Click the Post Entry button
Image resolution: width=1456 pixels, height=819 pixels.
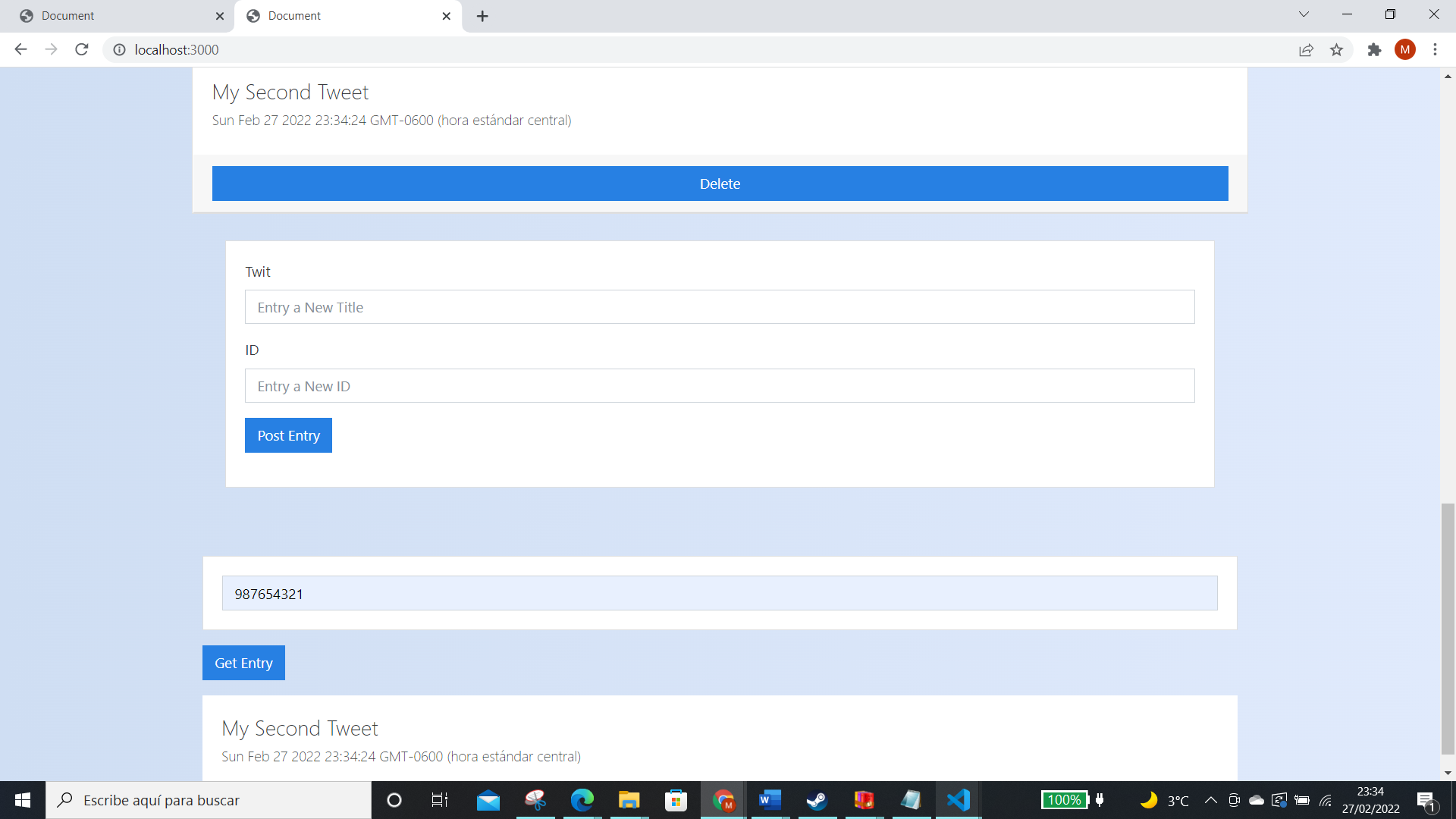coord(288,435)
